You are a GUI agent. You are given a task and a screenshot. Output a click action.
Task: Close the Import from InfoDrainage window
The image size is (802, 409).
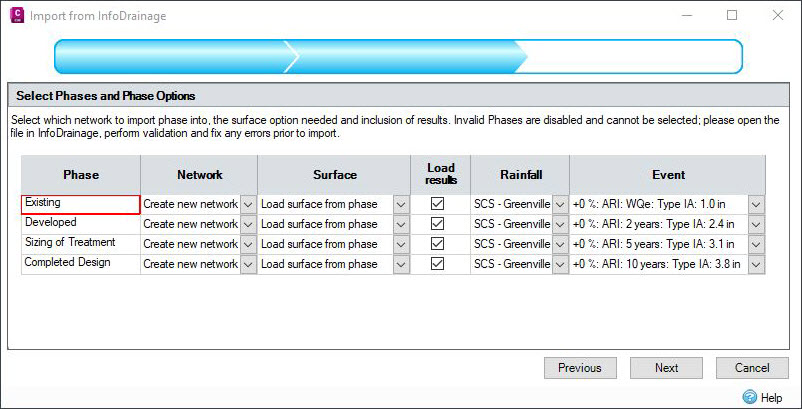tap(777, 15)
